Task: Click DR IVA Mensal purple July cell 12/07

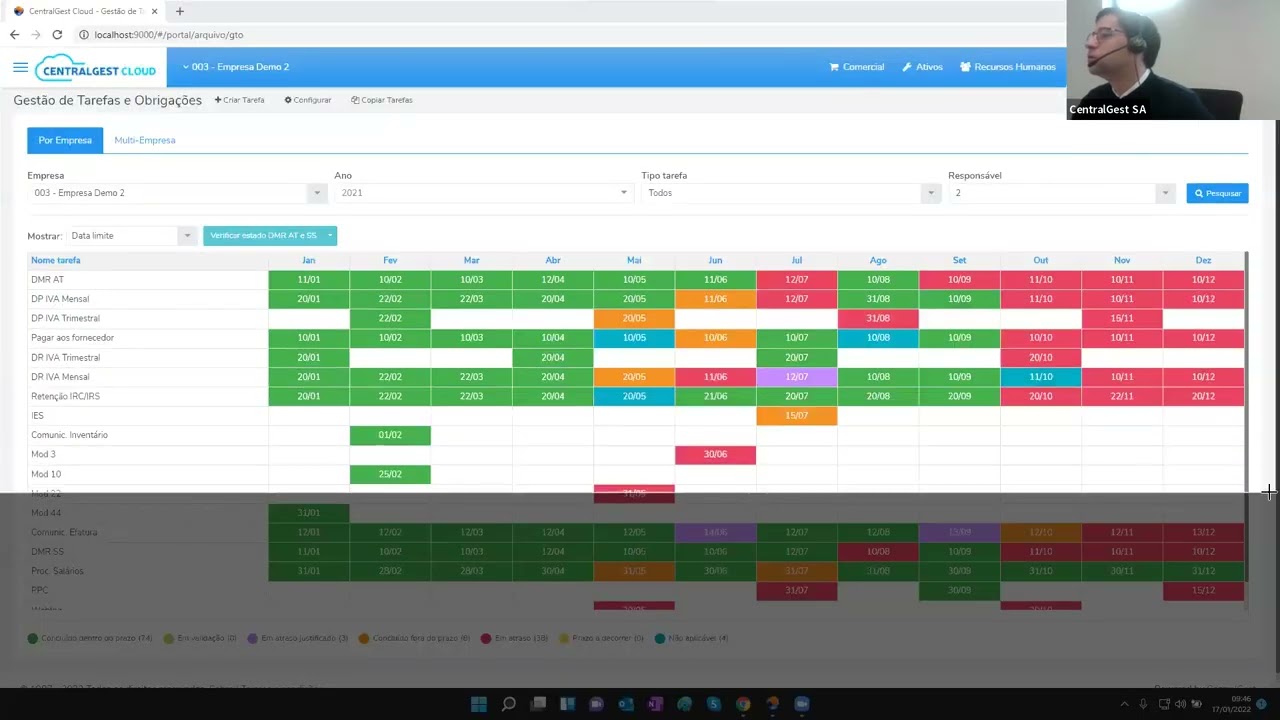Action: (797, 377)
